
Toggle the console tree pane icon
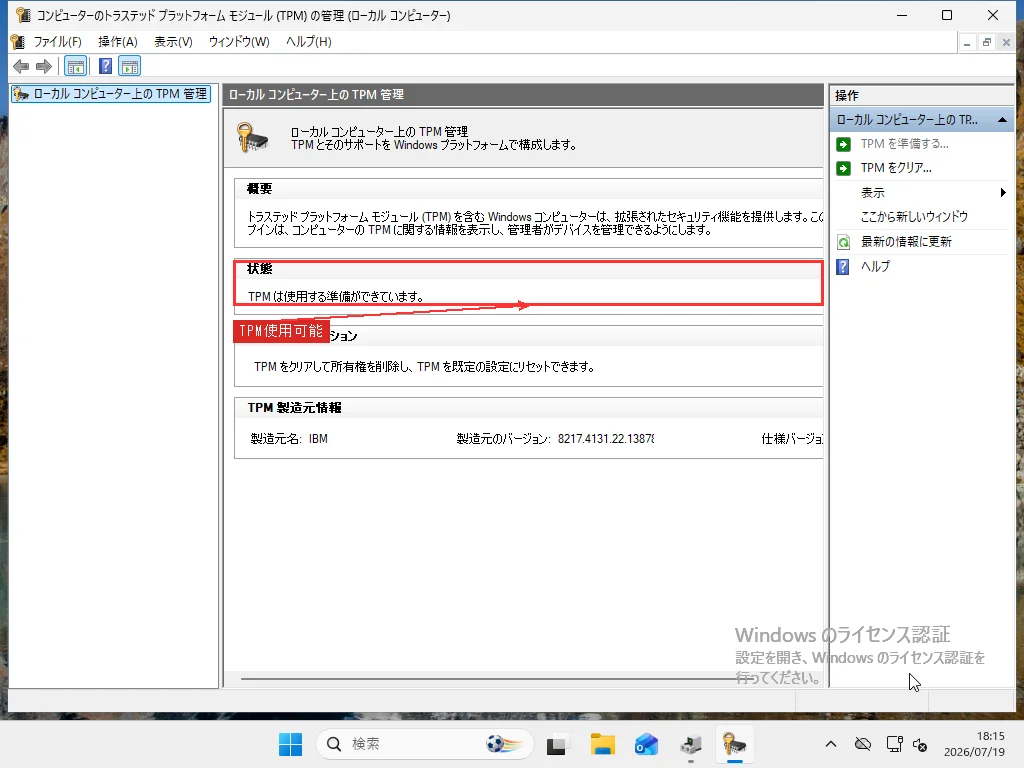76,66
